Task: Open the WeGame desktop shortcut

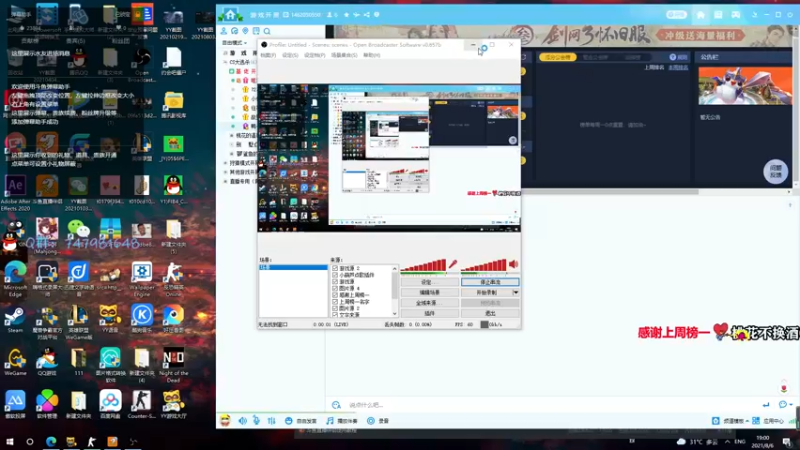Action: pyautogui.click(x=15, y=363)
